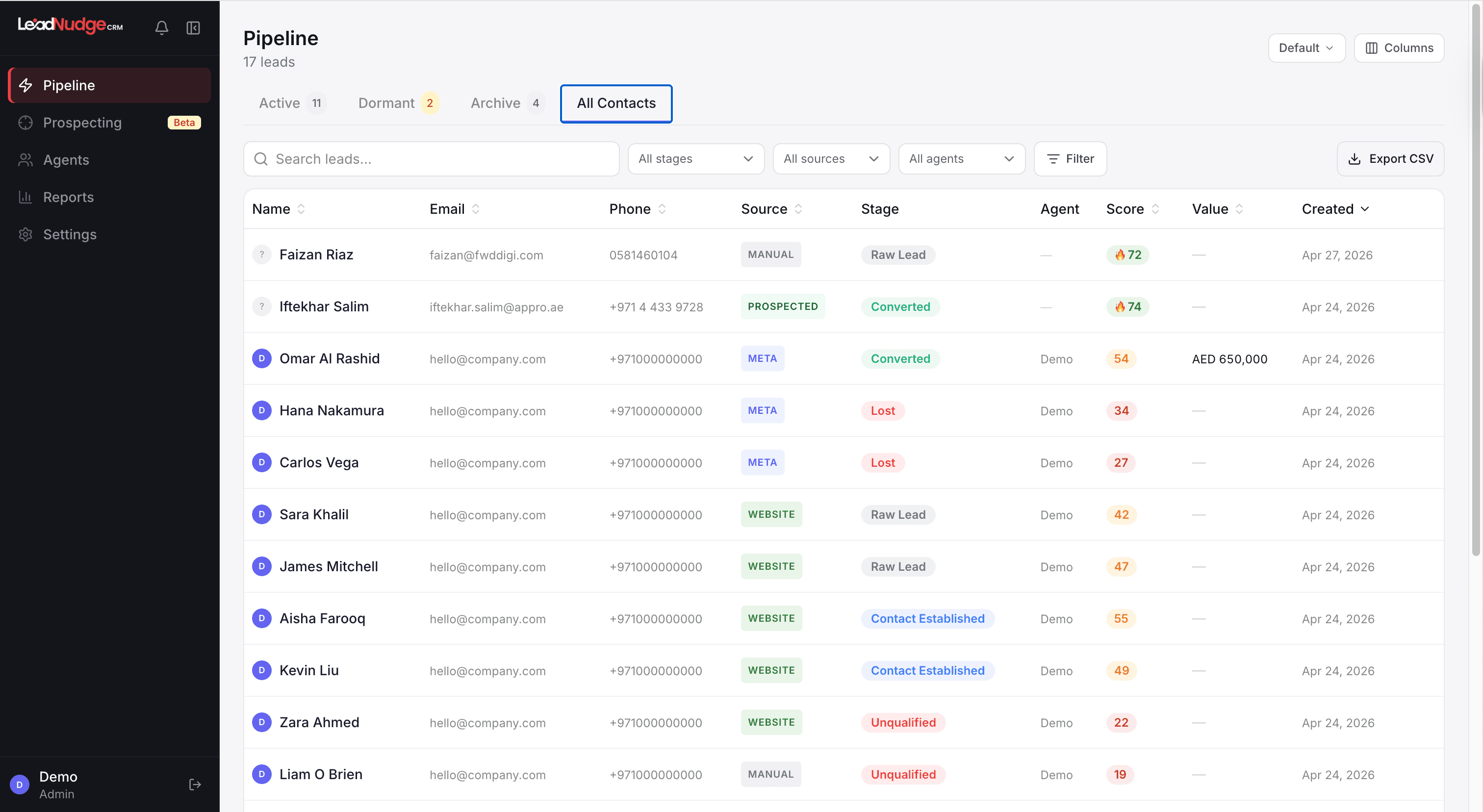Click Aisha Farooq's avatar icon
Viewport: 1483px width, 812px height.
click(x=261, y=619)
